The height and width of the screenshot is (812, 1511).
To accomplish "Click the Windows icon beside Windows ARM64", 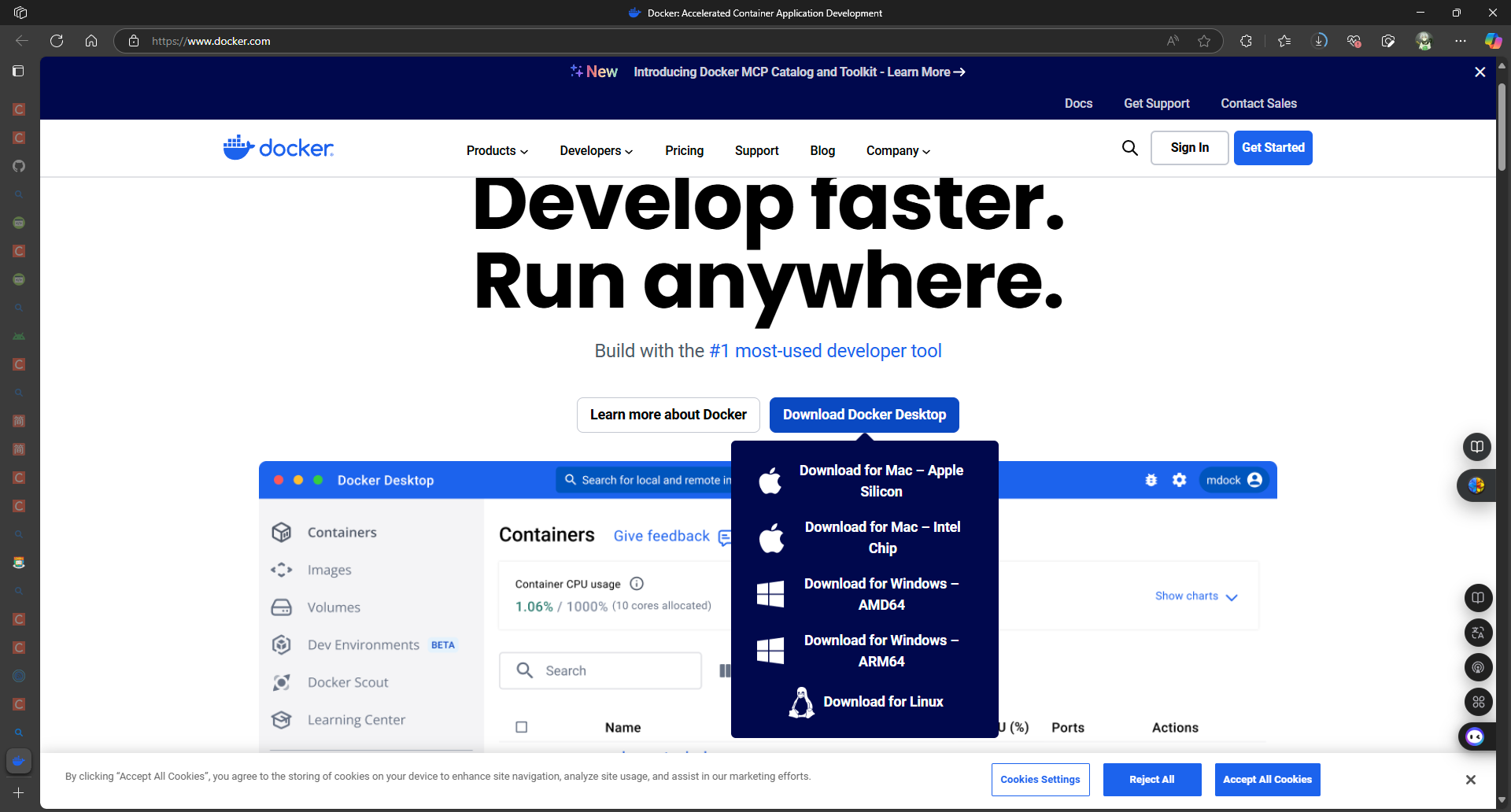I will [770, 651].
